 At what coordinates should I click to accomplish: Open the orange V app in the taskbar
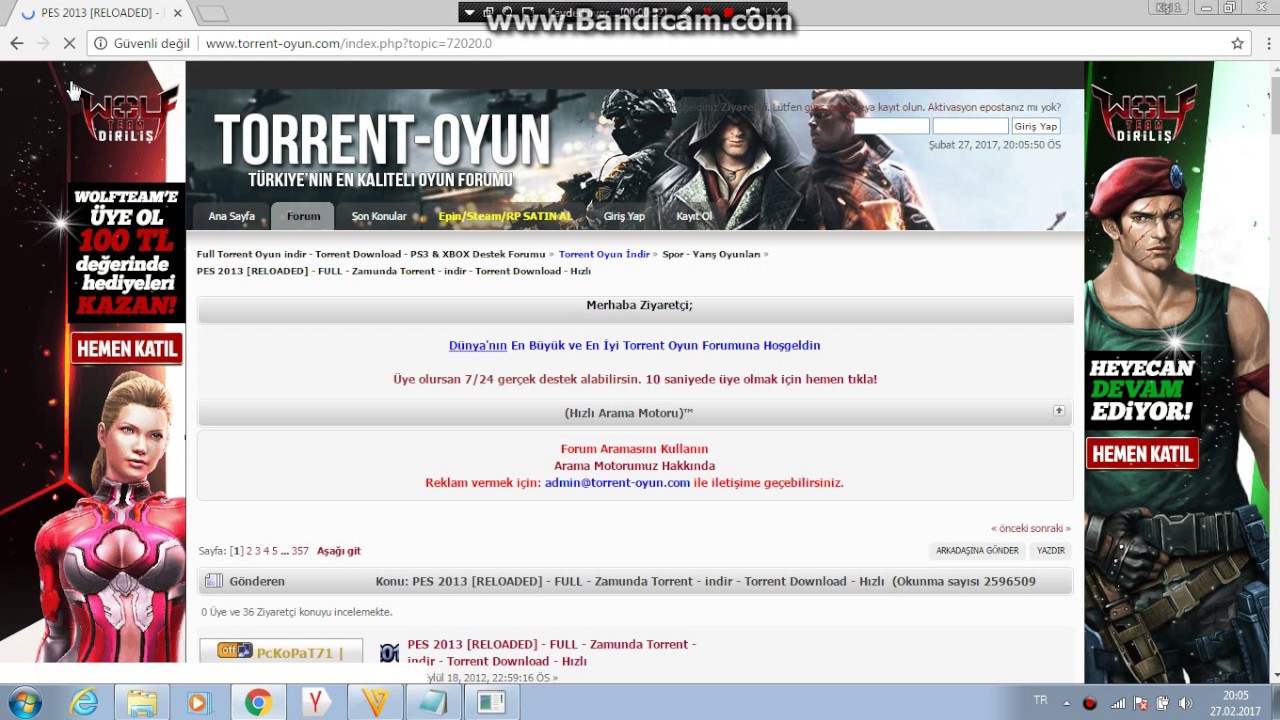click(x=375, y=702)
